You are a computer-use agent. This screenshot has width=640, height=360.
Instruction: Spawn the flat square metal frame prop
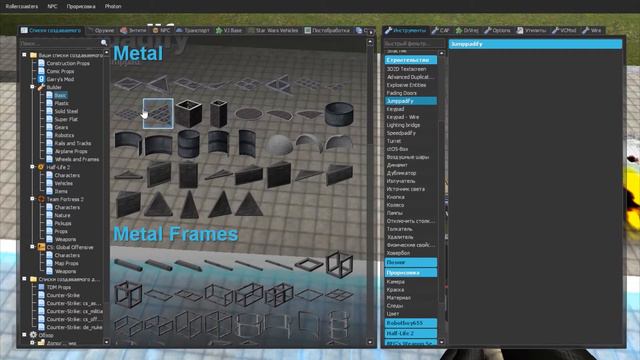coord(309,265)
